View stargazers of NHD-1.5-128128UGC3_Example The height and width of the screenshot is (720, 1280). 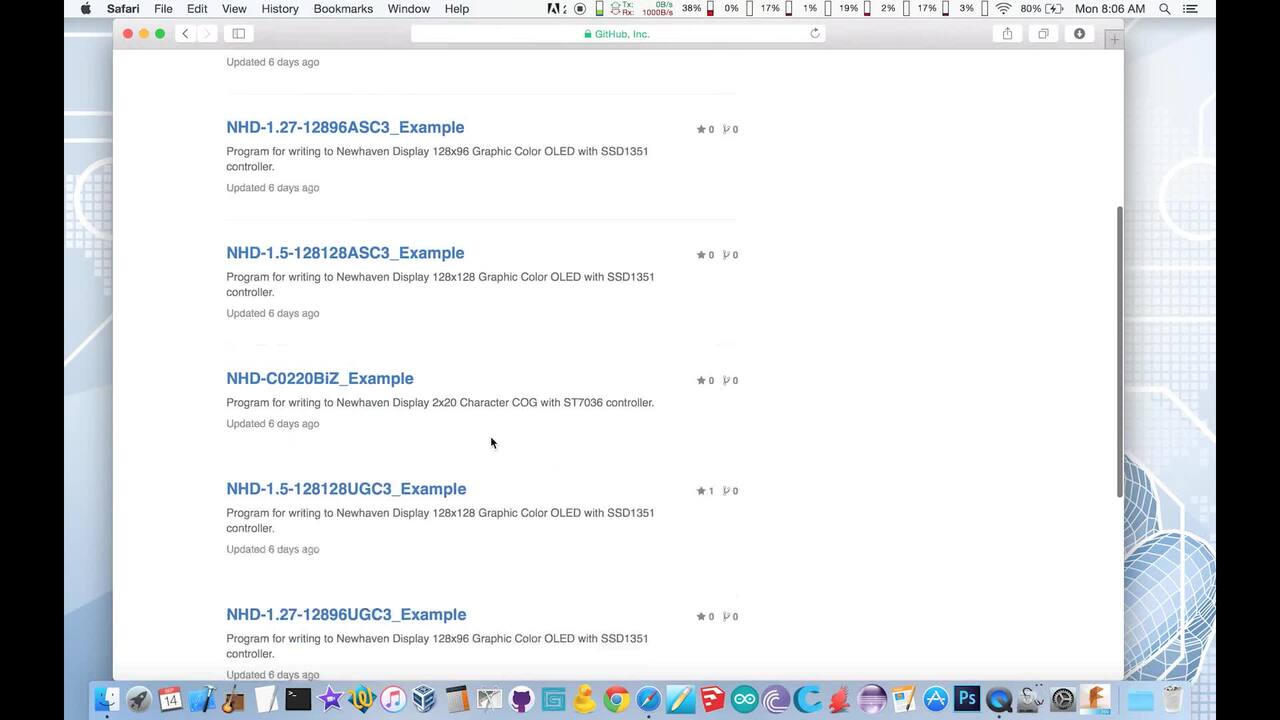tap(705, 491)
